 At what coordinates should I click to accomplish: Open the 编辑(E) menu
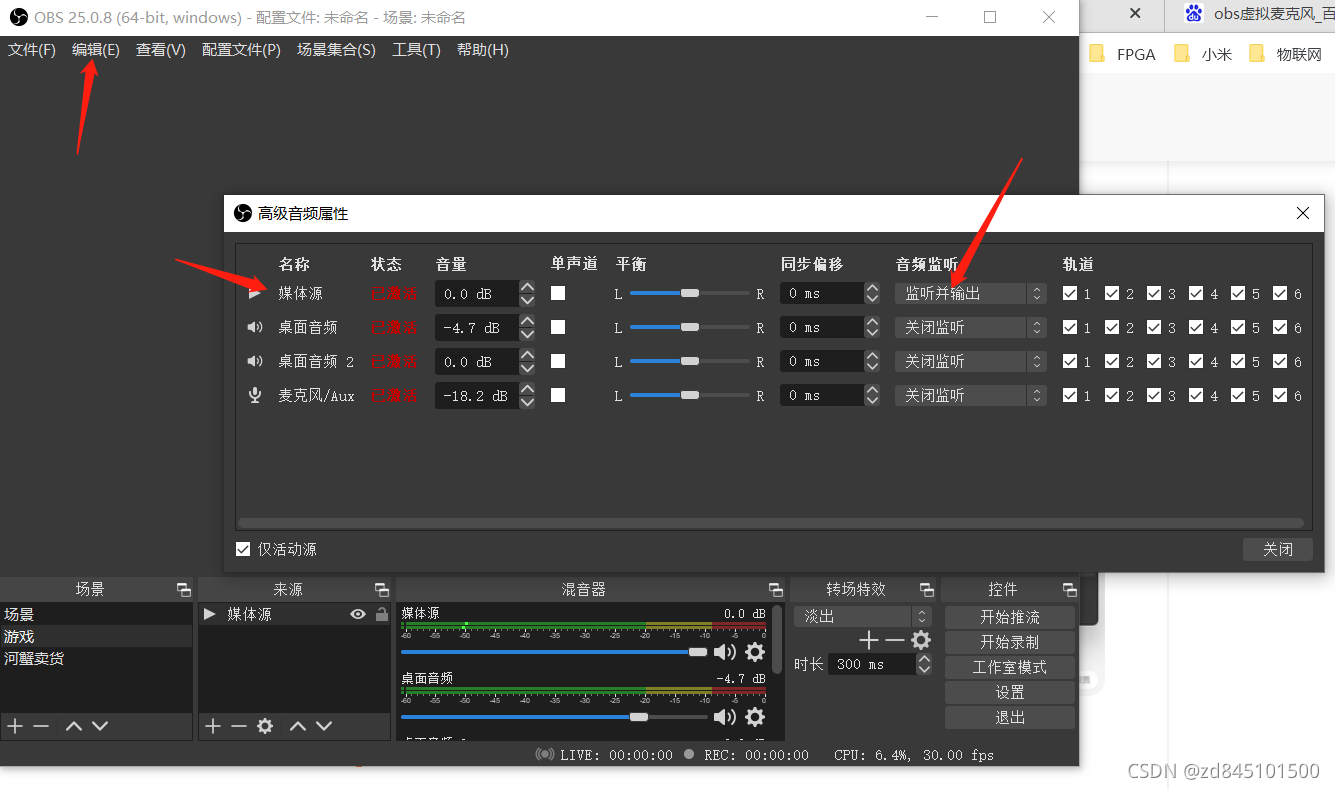[x=96, y=50]
